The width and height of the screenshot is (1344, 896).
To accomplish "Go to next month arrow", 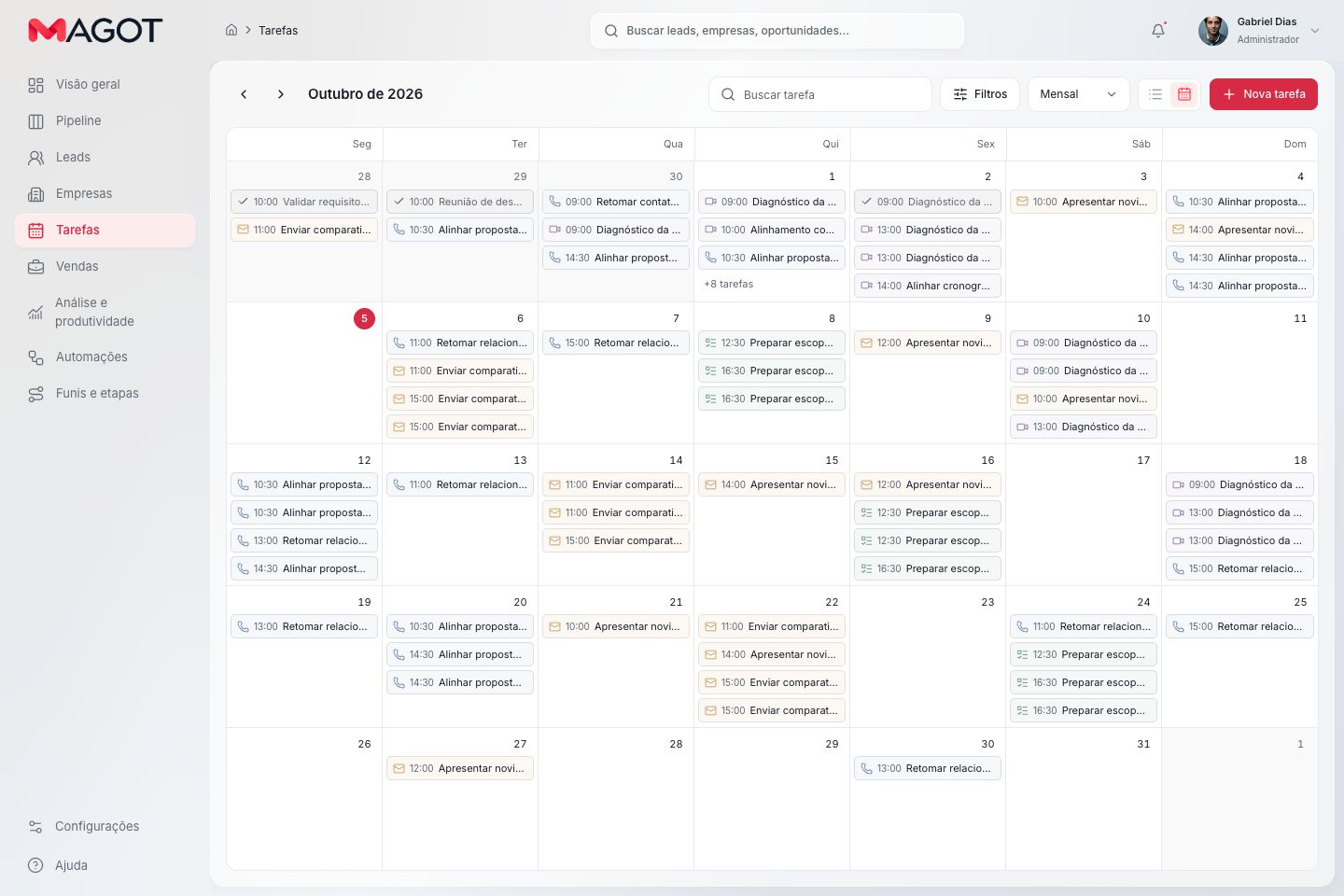I will click(x=281, y=94).
